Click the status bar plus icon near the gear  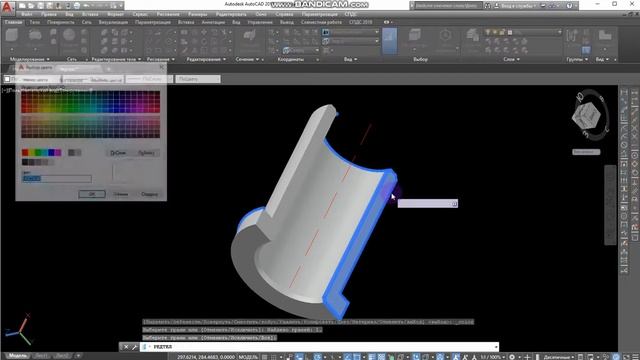(527, 357)
